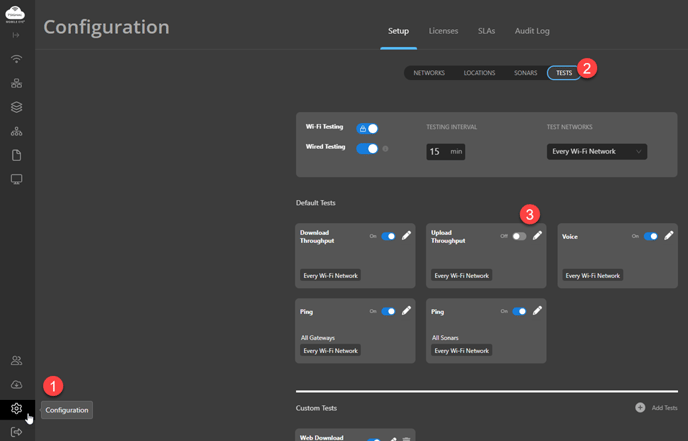The width and height of the screenshot is (688, 441).
Task: Click the Add Tests link
Action: coord(664,408)
